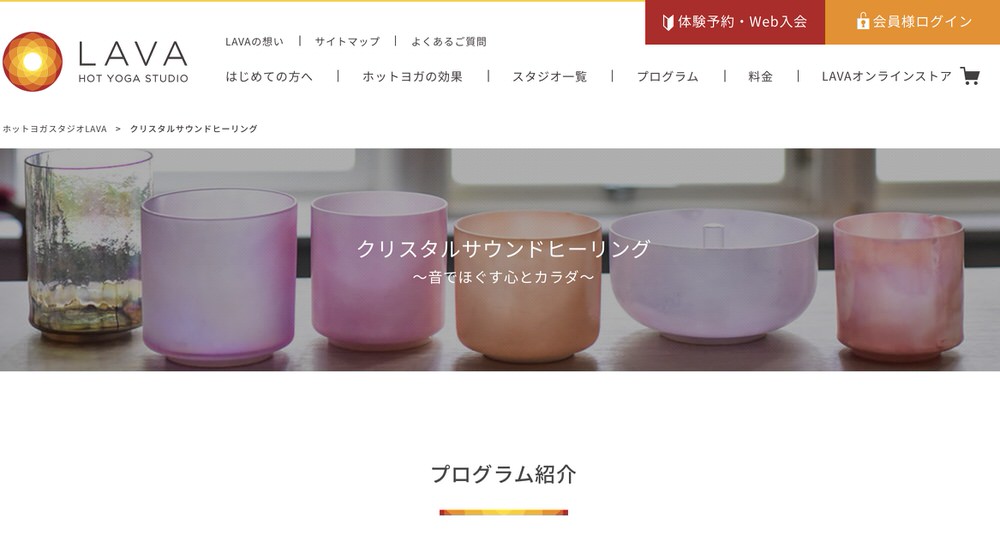Open プログラム menu item

pos(668,77)
